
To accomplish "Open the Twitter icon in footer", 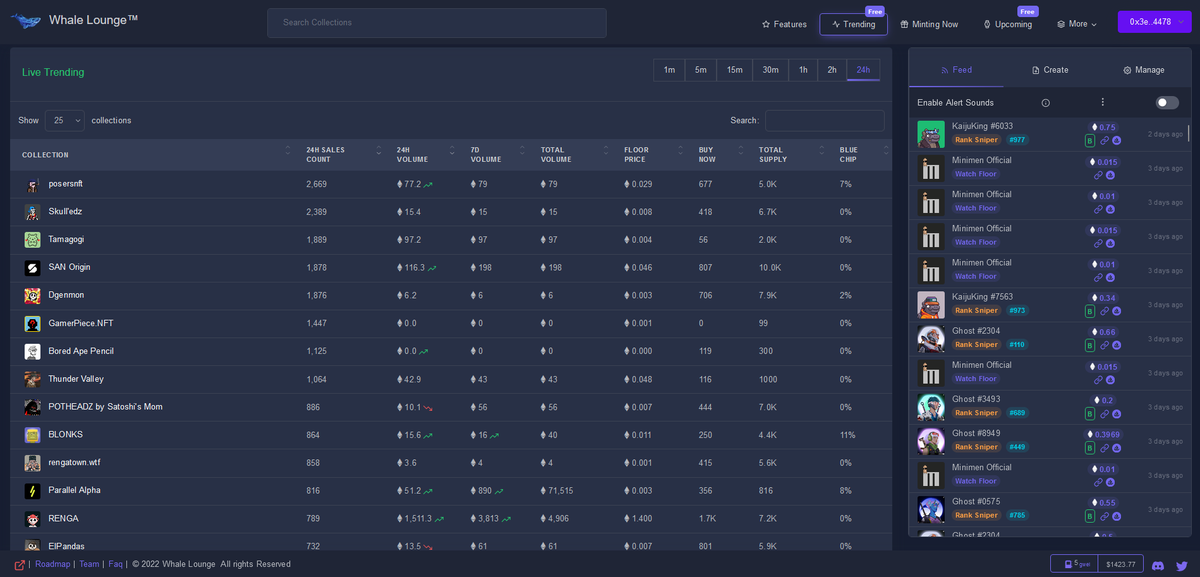I will tap(1182, 565).
